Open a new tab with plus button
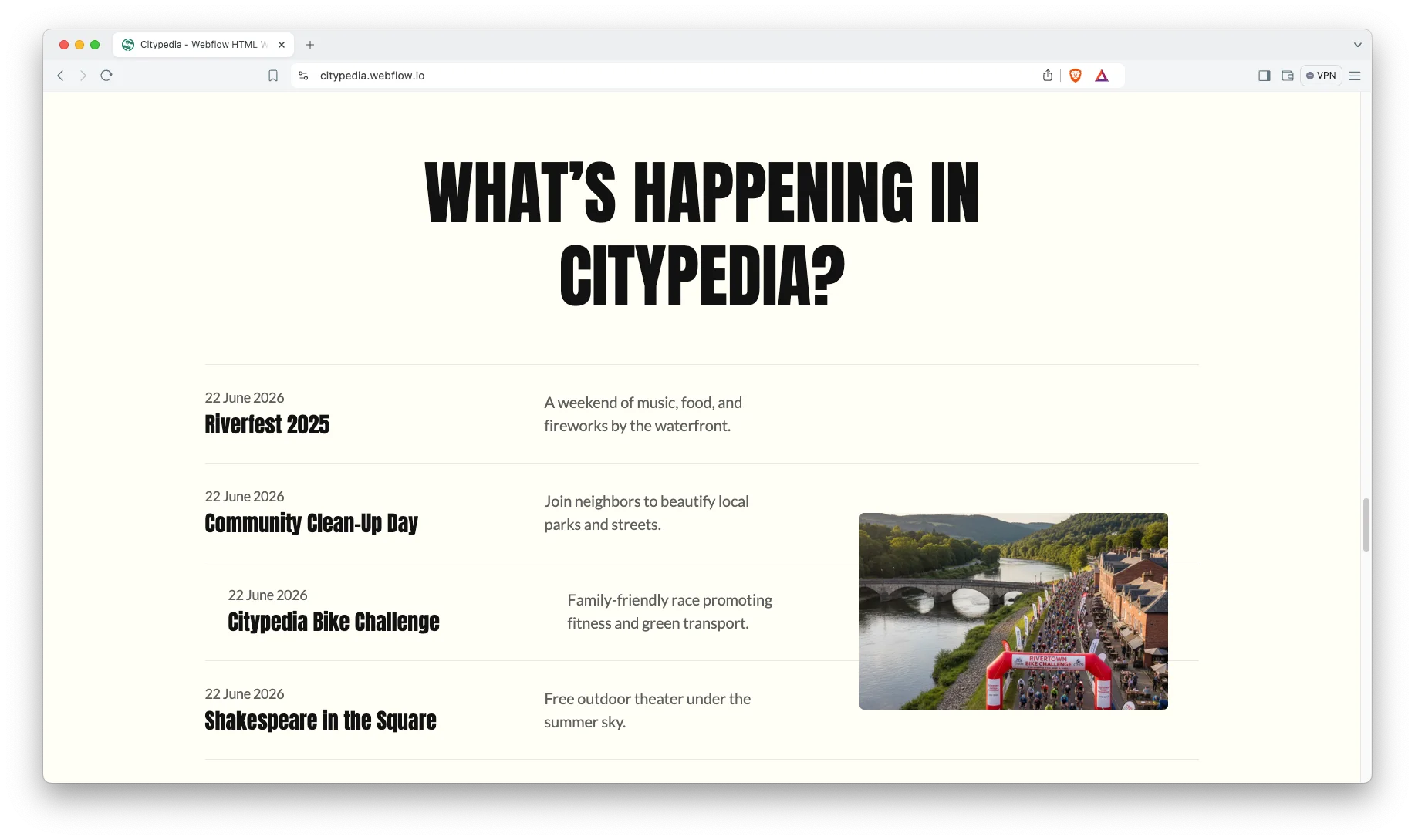1415x840 pixels. [310, 45]
